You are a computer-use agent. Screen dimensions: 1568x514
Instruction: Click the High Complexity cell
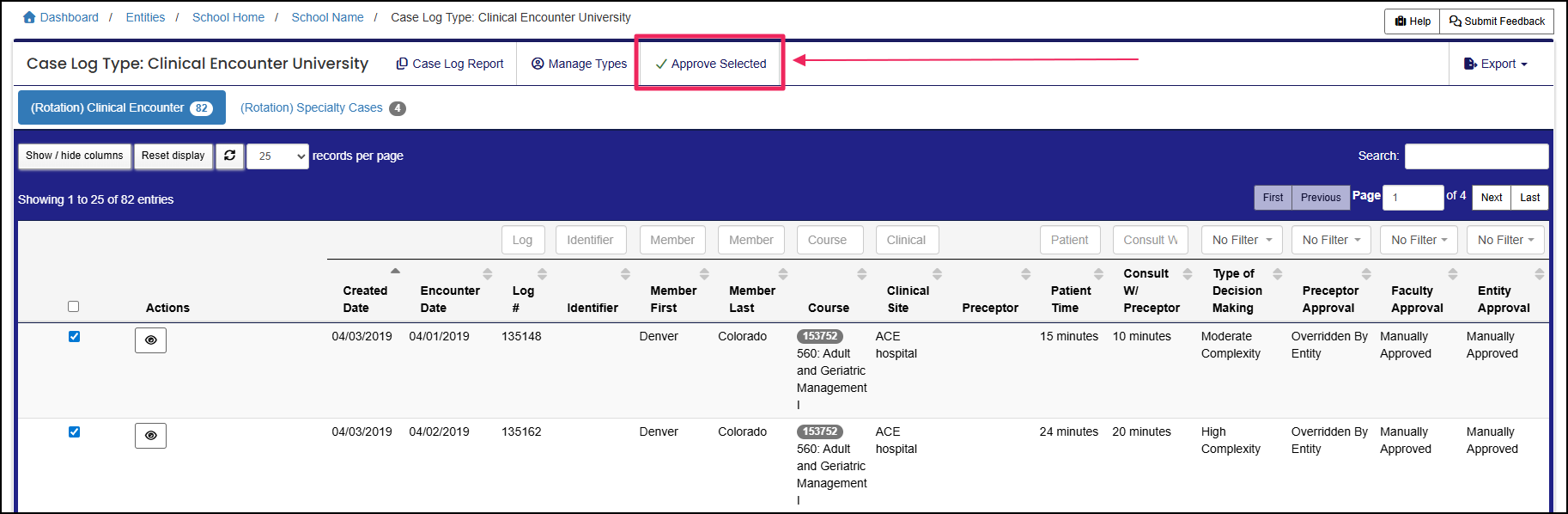coord(1231,440)
